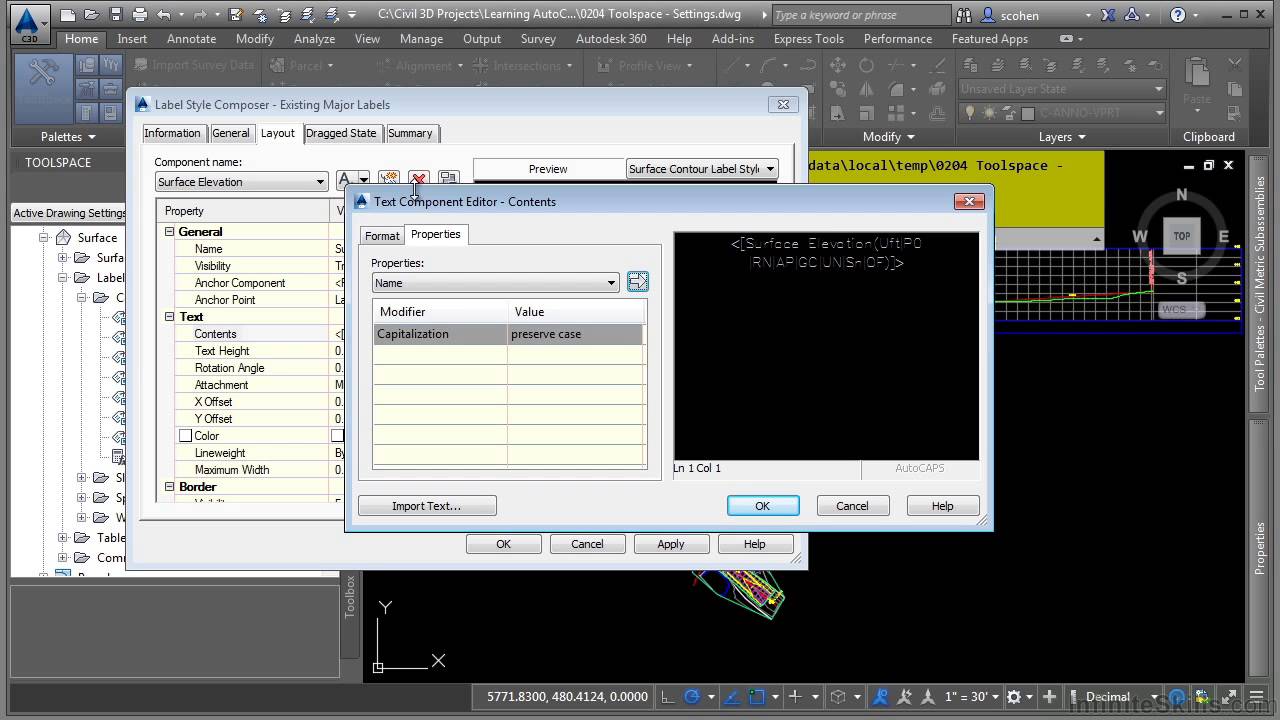Viewport: 1280px width, 720px height.
Task: Click the insert property arrow icon
Action: 637,282
